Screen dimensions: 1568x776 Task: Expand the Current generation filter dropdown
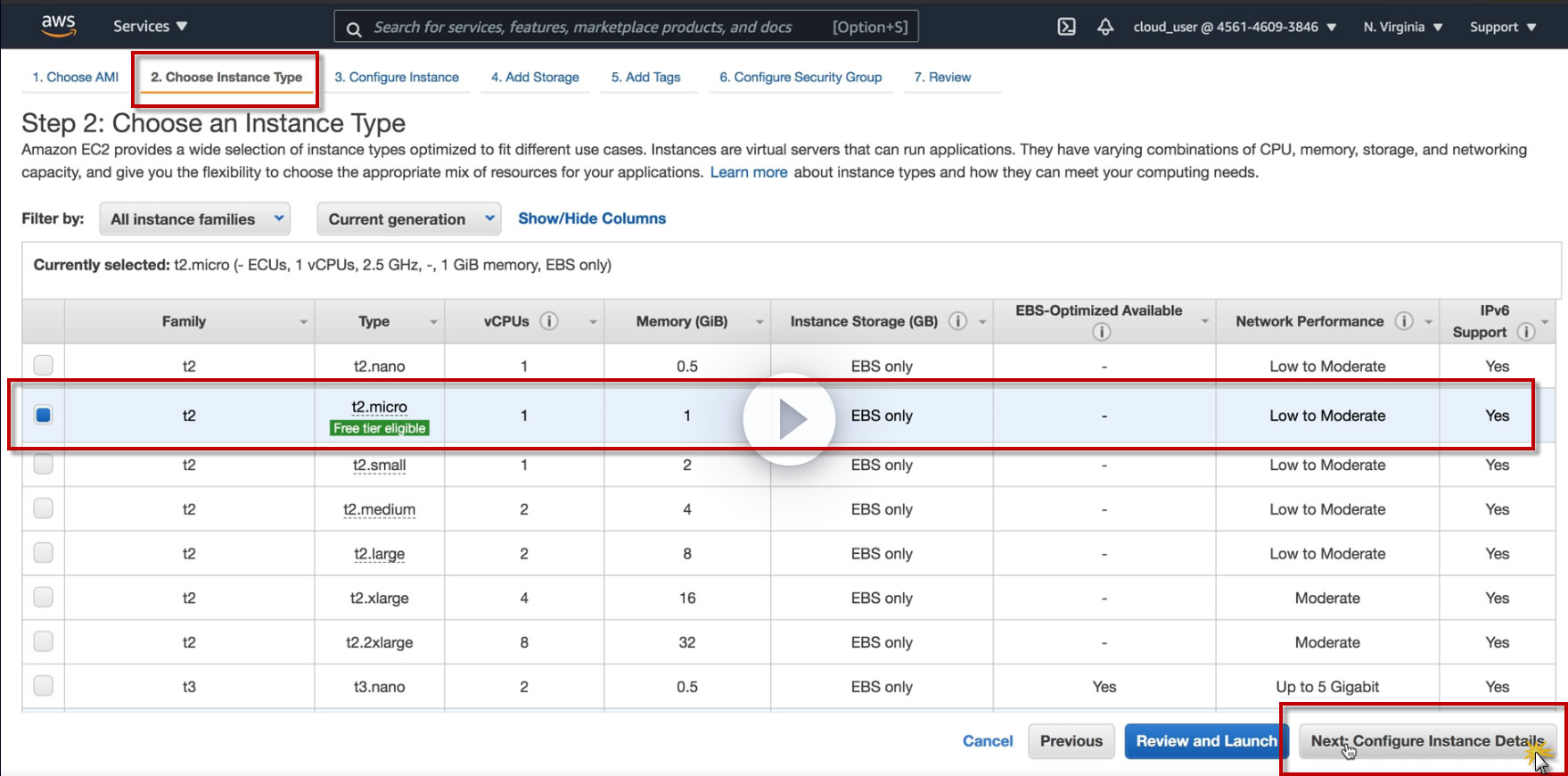coord(408,219)
